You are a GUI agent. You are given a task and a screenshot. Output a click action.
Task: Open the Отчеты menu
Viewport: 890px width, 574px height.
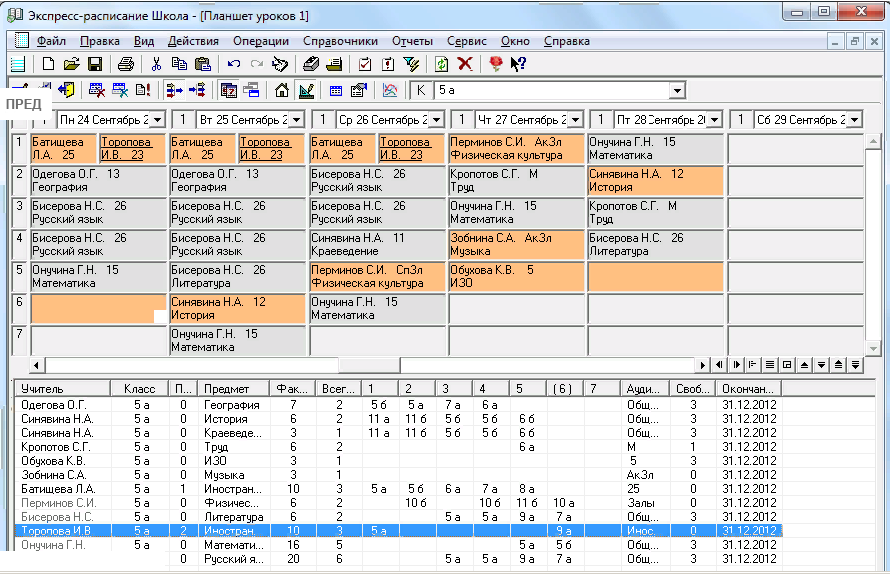coord(412,41)
